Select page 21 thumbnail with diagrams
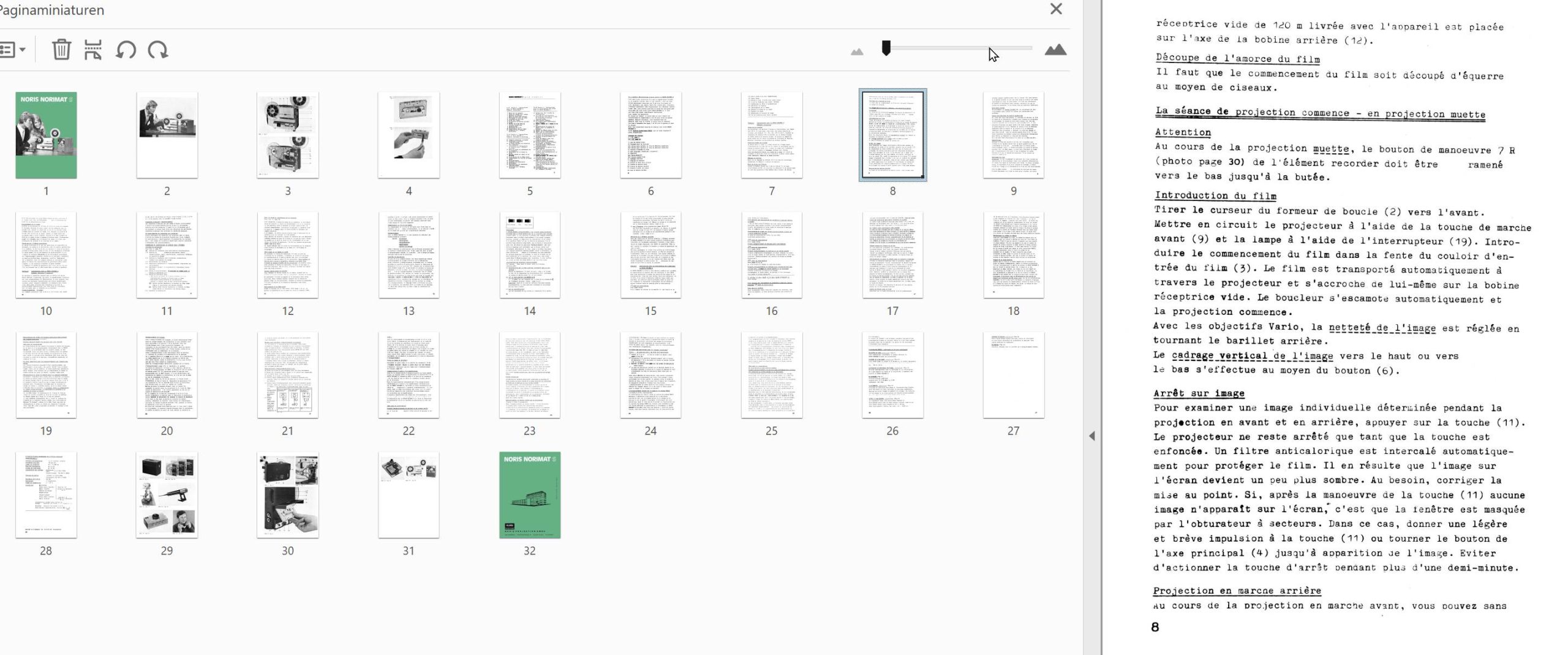1568x655 pixels. pos(288,375)
